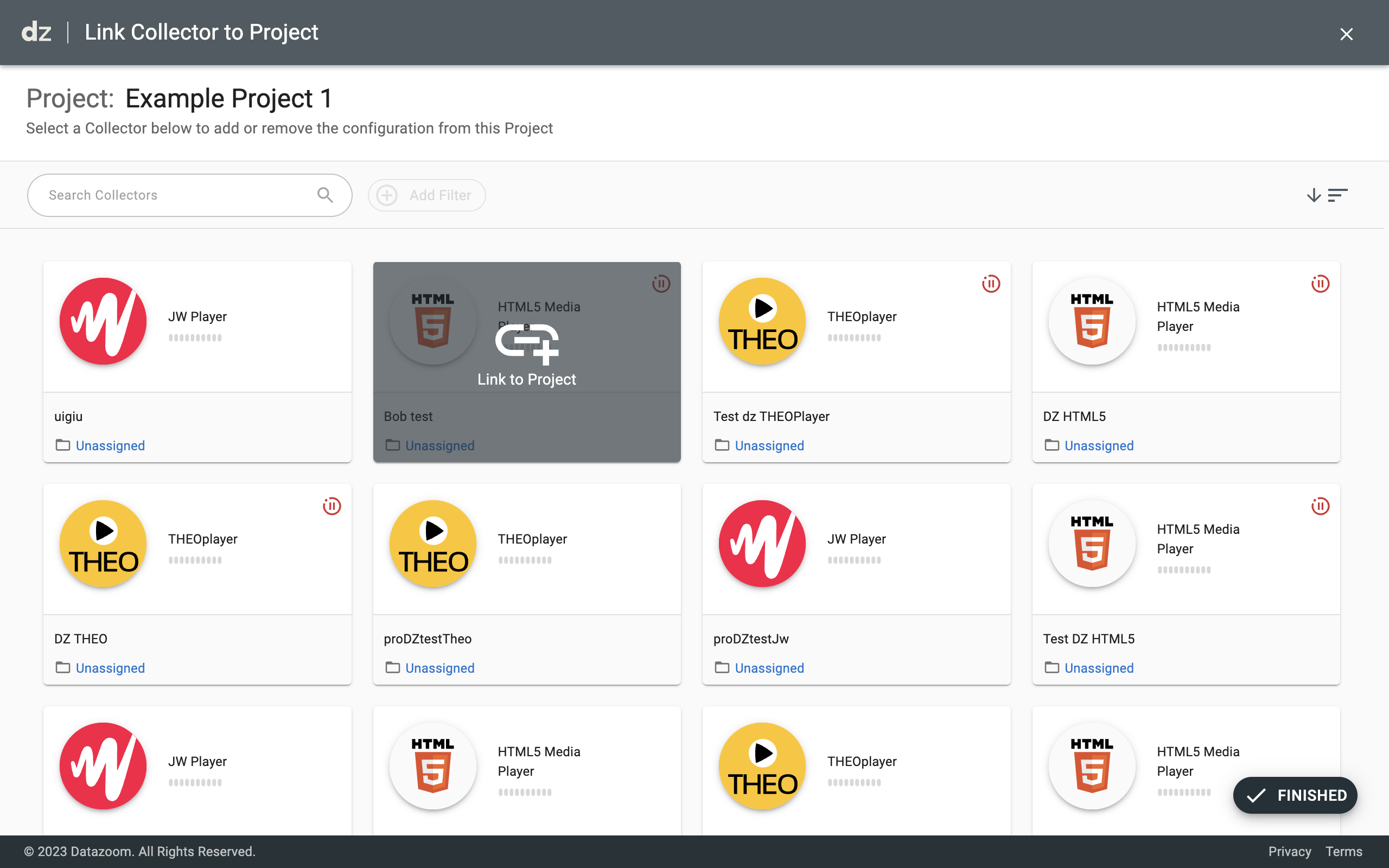Click folder icon on uigiu card
This screenshot has height=868, width=1389.
62,445
